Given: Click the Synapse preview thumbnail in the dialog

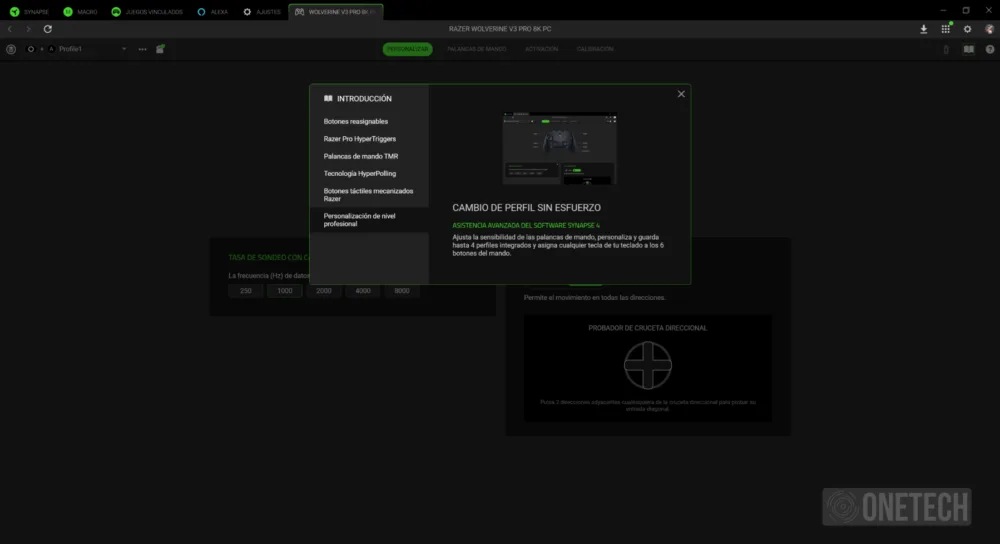Looking at the screenshot, I should [x=559, y=148].
